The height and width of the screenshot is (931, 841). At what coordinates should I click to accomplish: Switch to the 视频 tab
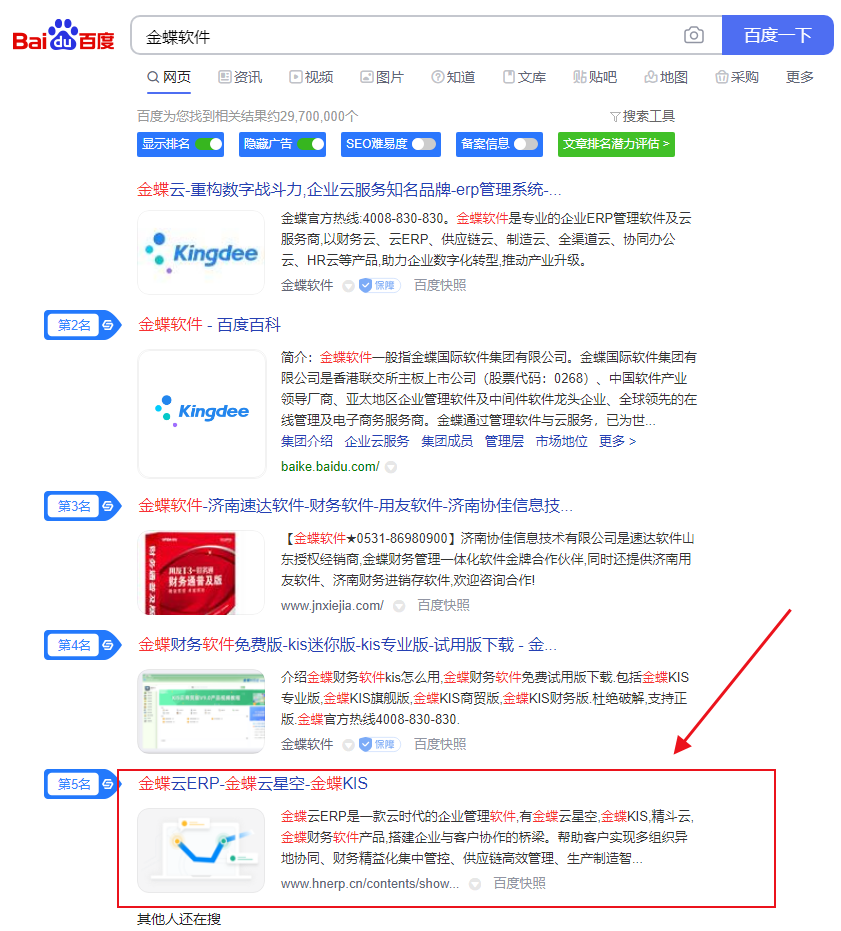point(311,77)
